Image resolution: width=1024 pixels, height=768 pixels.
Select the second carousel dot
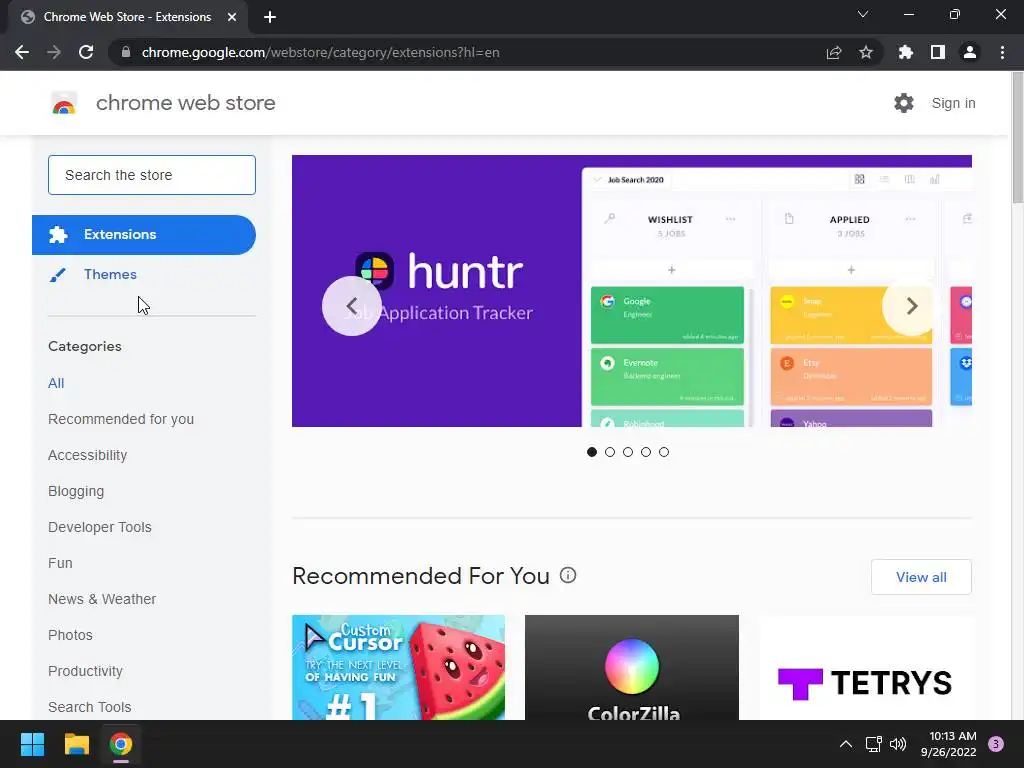tap(610, 452)
